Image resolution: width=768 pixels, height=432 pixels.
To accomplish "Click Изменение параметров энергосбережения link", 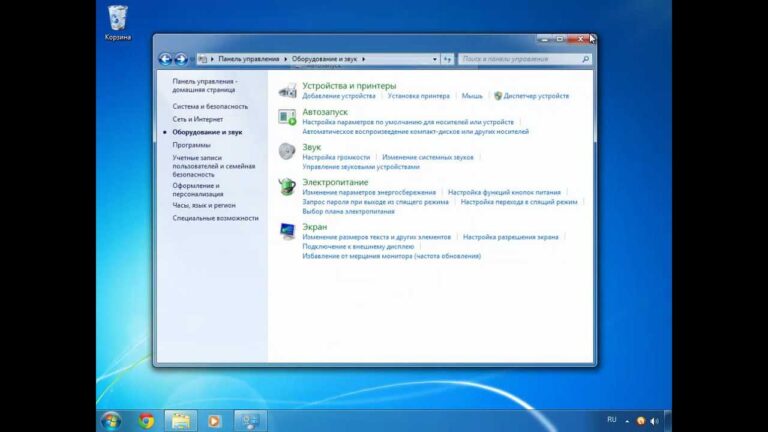I will coord(369,192).
